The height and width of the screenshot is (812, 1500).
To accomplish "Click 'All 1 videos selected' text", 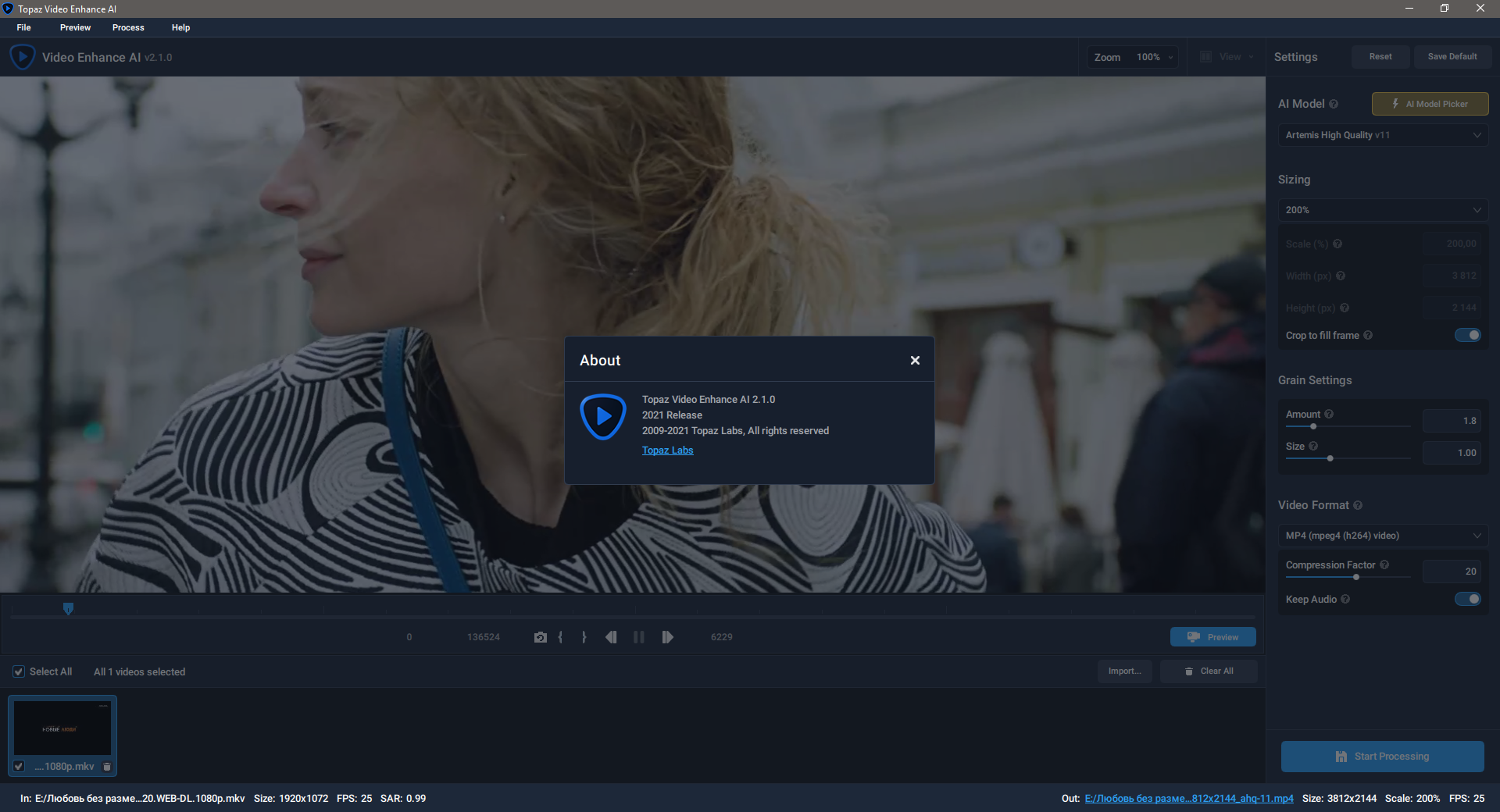I will pos(139,671).
